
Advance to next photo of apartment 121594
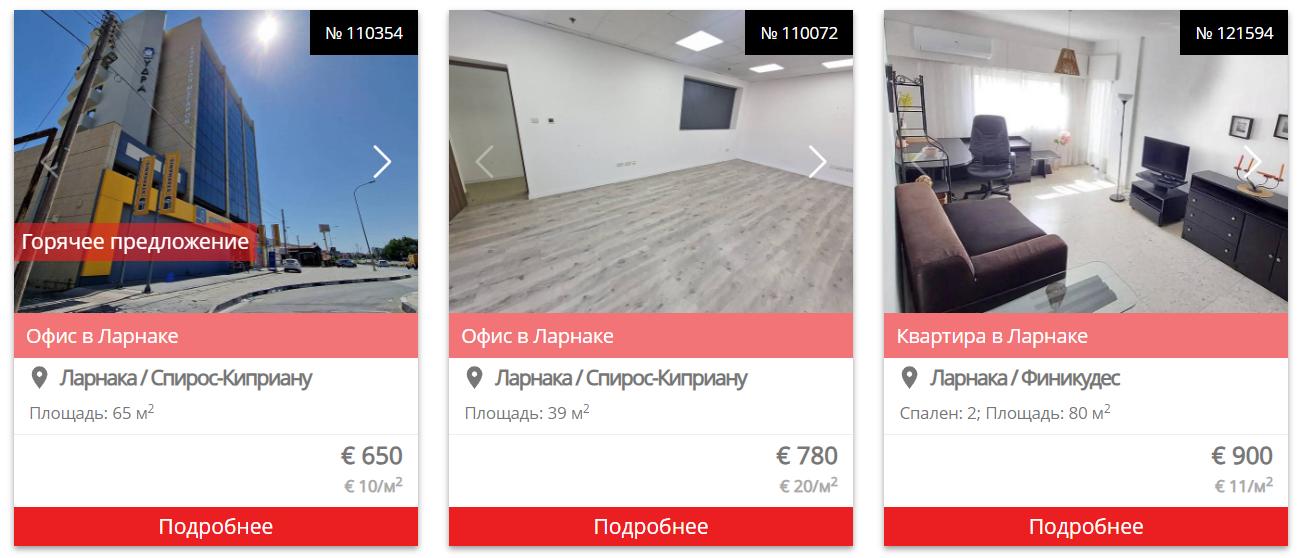click(x=1252, y=162)
